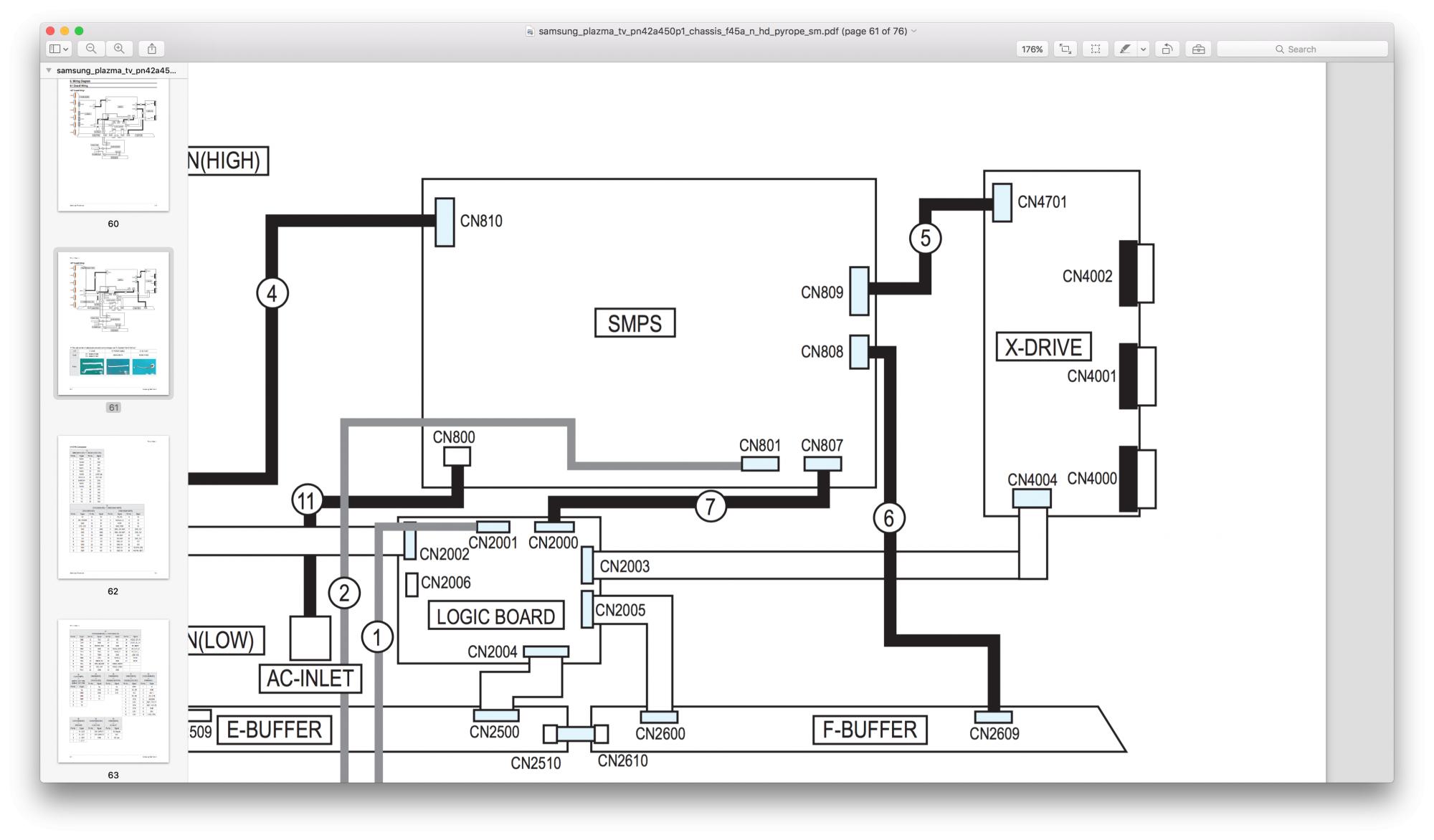
Task: Click the zoom out magnifier button
Action: tap(91, 49)
